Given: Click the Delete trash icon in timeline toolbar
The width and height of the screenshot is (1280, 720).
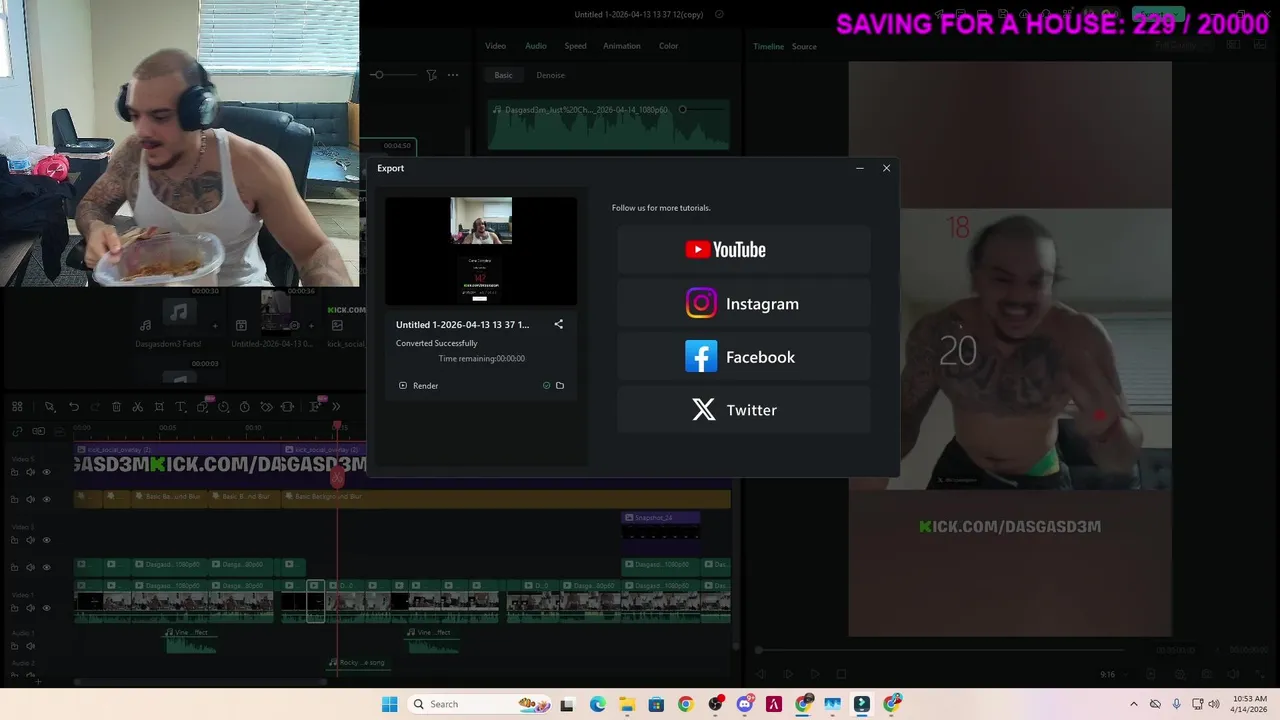Looking at the screenshot, I should pyautogui.click(x=116, y=407).
